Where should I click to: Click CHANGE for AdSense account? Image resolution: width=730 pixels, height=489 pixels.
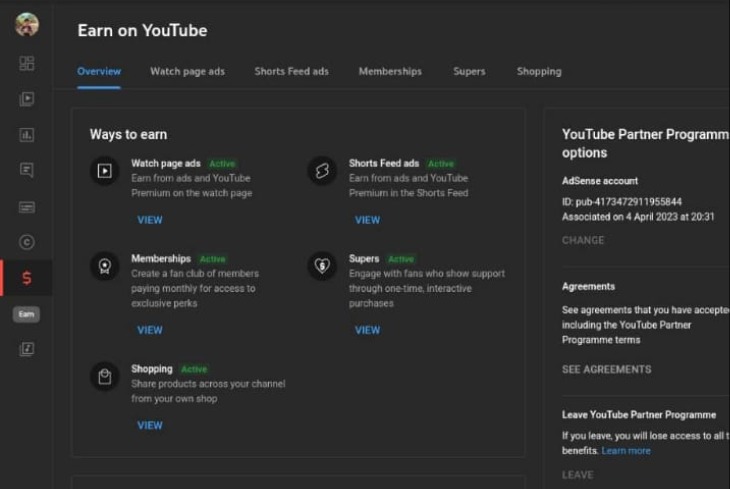tap(583, 240)
